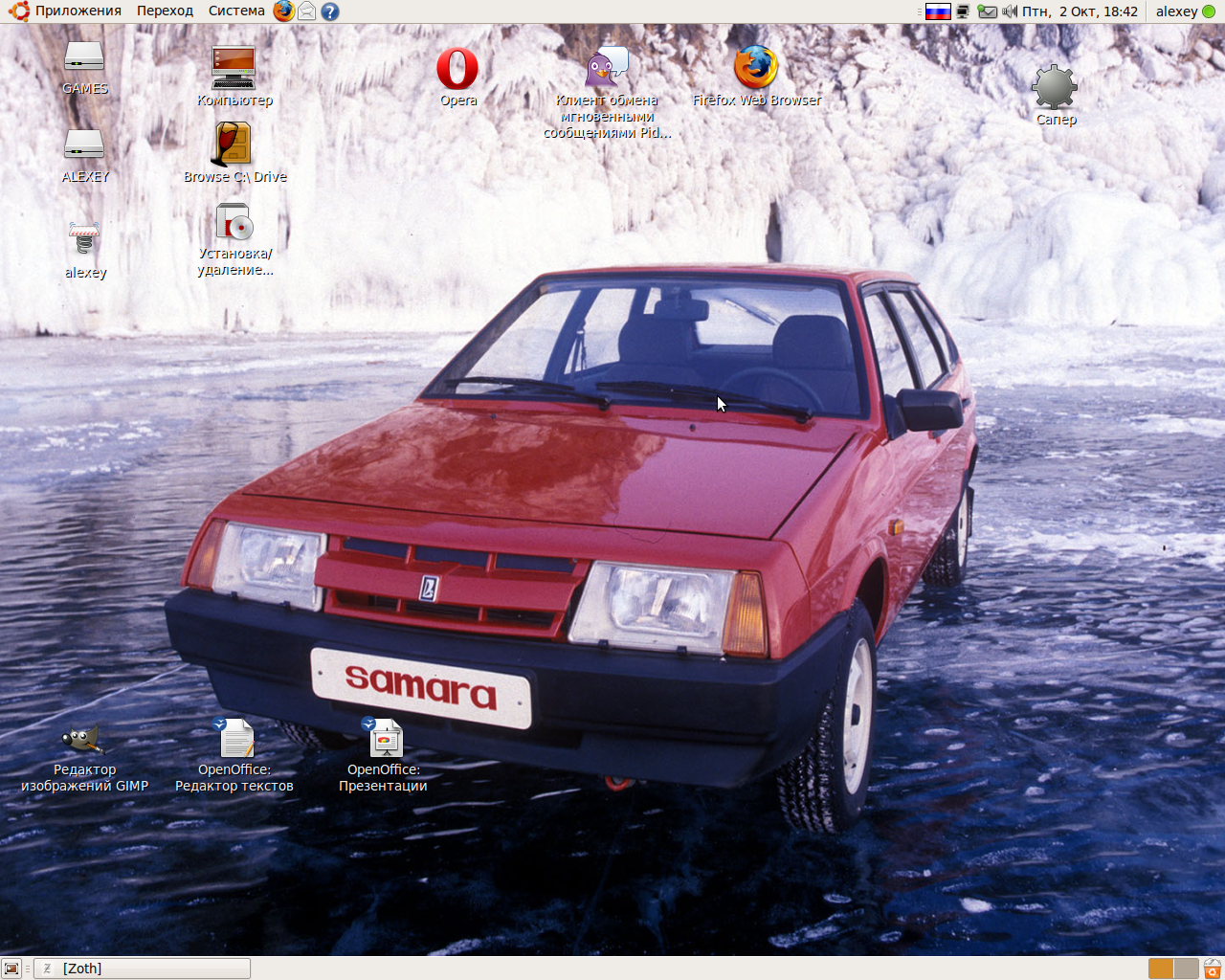Image resolution: width=1225 pixels, height=980 pixels.
Task: Open the mail notification tray icon
Action: [x=987, y=11]
